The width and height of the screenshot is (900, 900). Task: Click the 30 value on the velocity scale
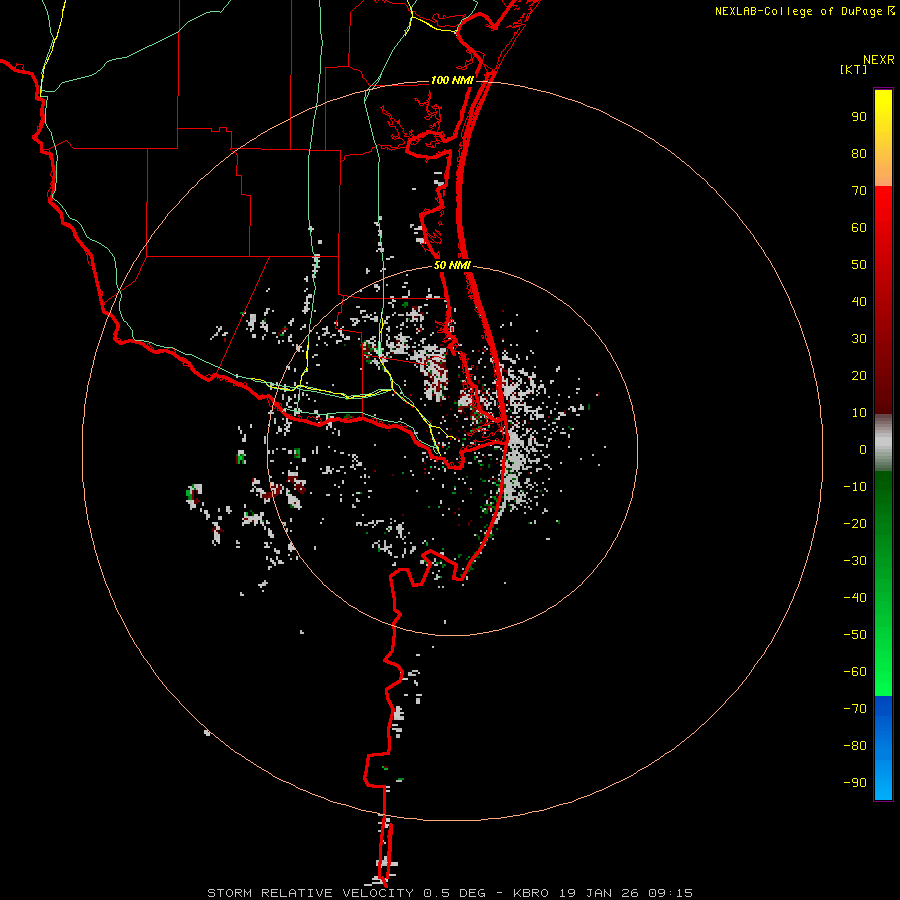pyautogui.click(x=859, y=339)
